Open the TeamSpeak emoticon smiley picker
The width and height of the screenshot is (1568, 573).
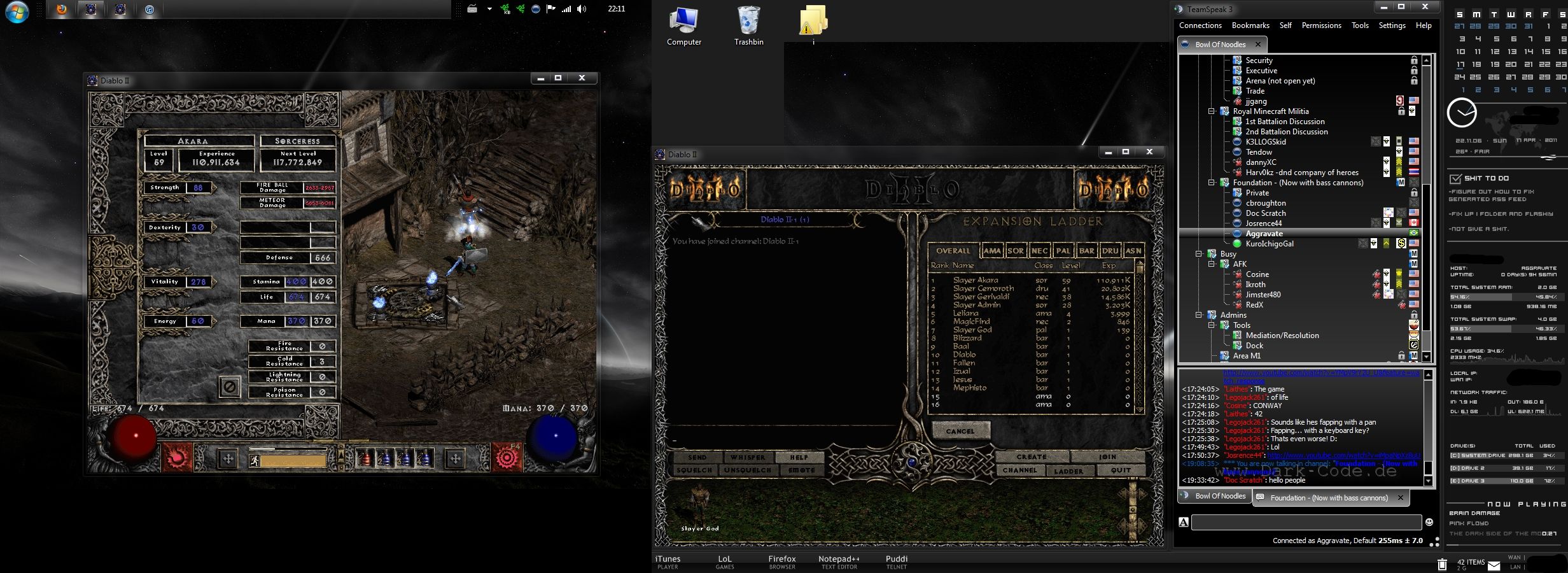pos(1429,522)
